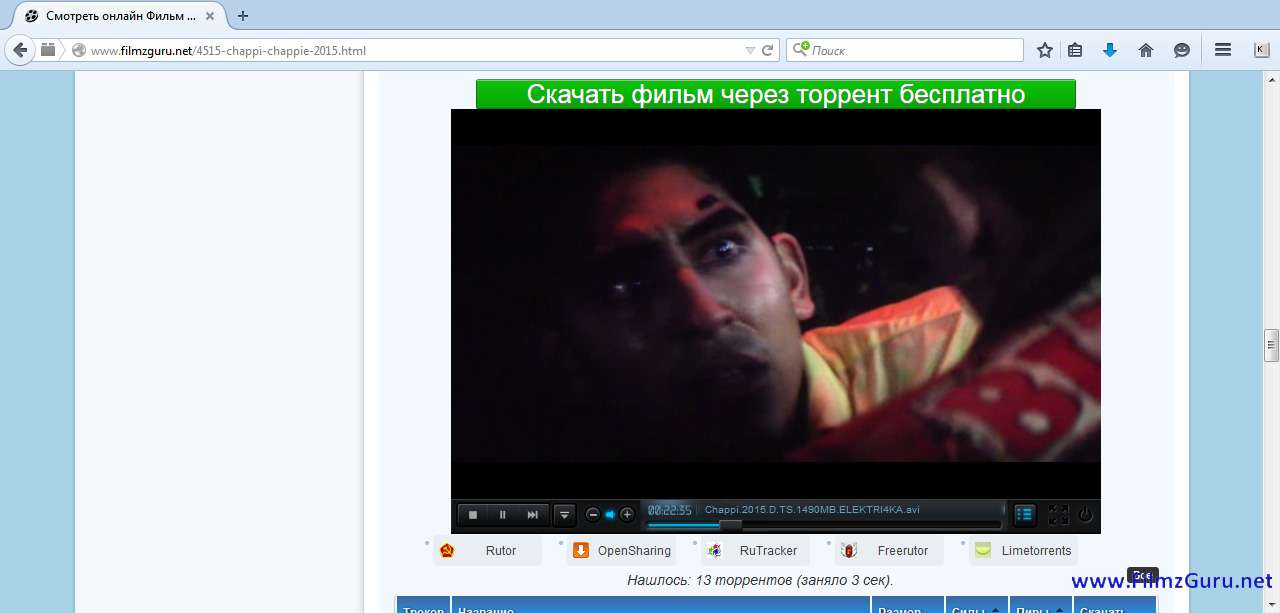This screenshot has width=1280, height=613.
Task: Toggle the player playlist panel
Action: (1024, 515)
